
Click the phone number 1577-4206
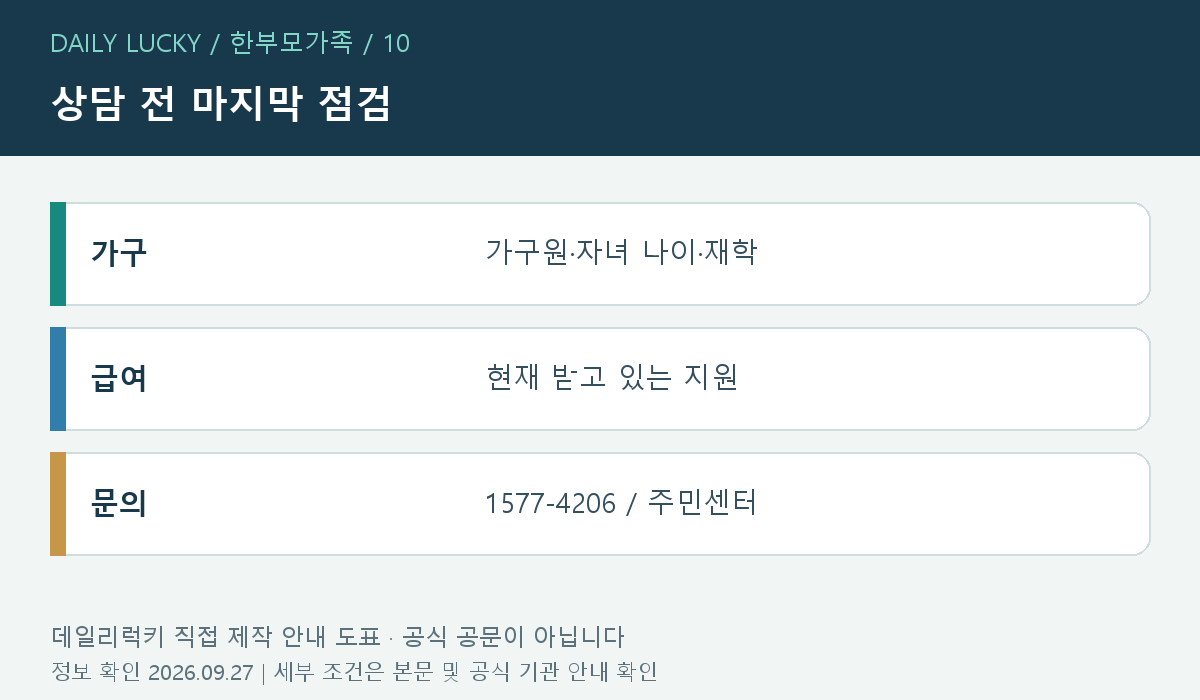point(550,503)
